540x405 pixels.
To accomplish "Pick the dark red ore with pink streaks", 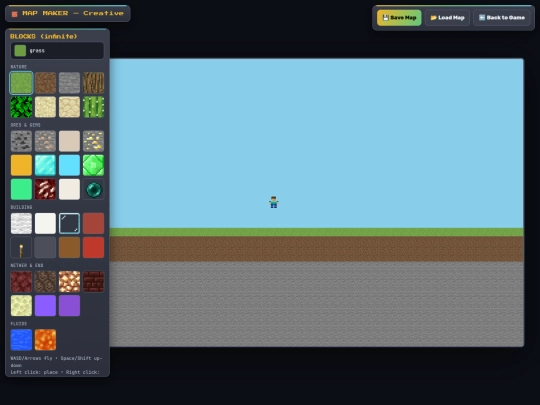I will coord(45,189).
